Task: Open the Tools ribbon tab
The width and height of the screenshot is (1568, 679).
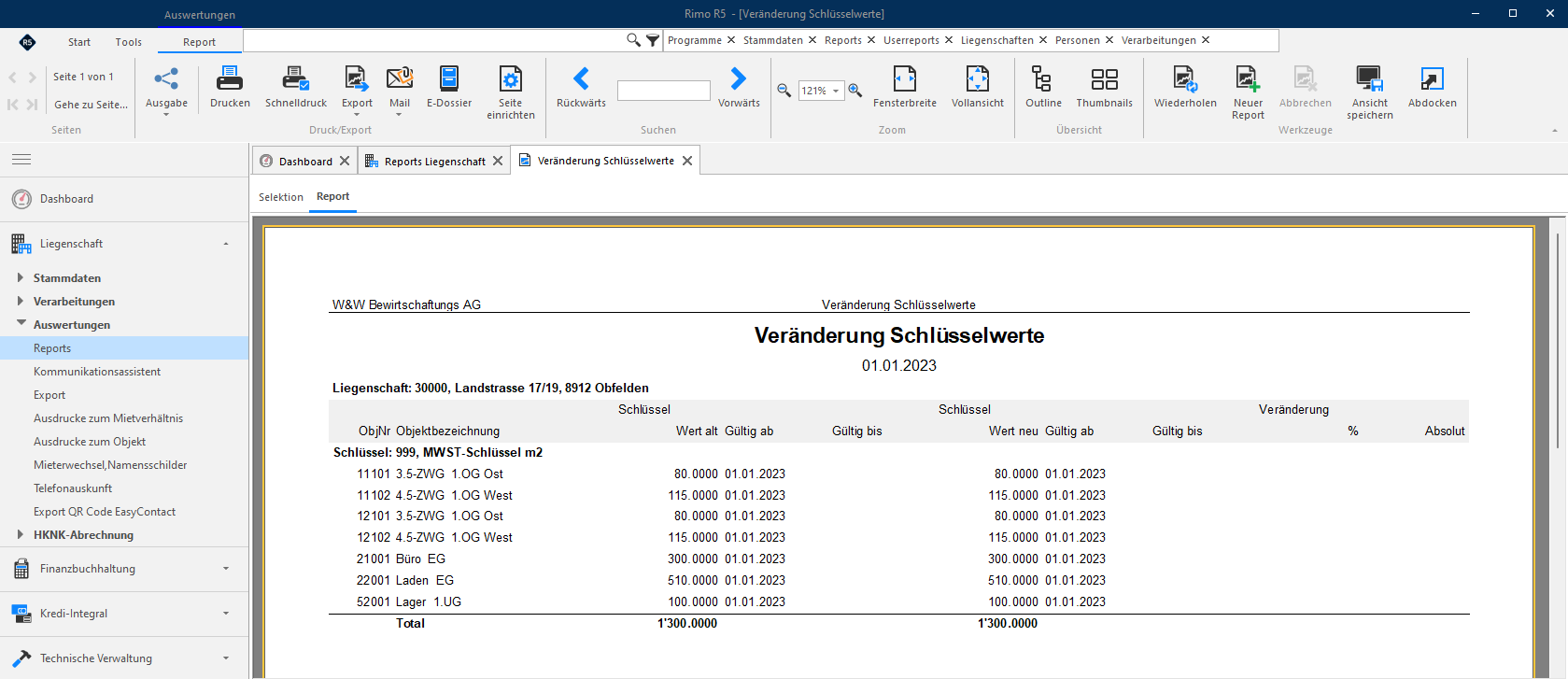Action: 129,42
